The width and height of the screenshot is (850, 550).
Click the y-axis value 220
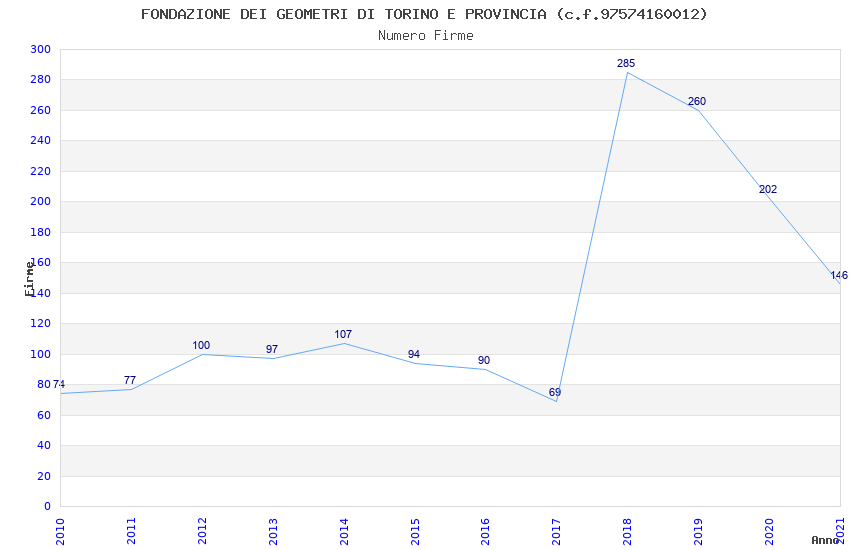coord(41,171)
